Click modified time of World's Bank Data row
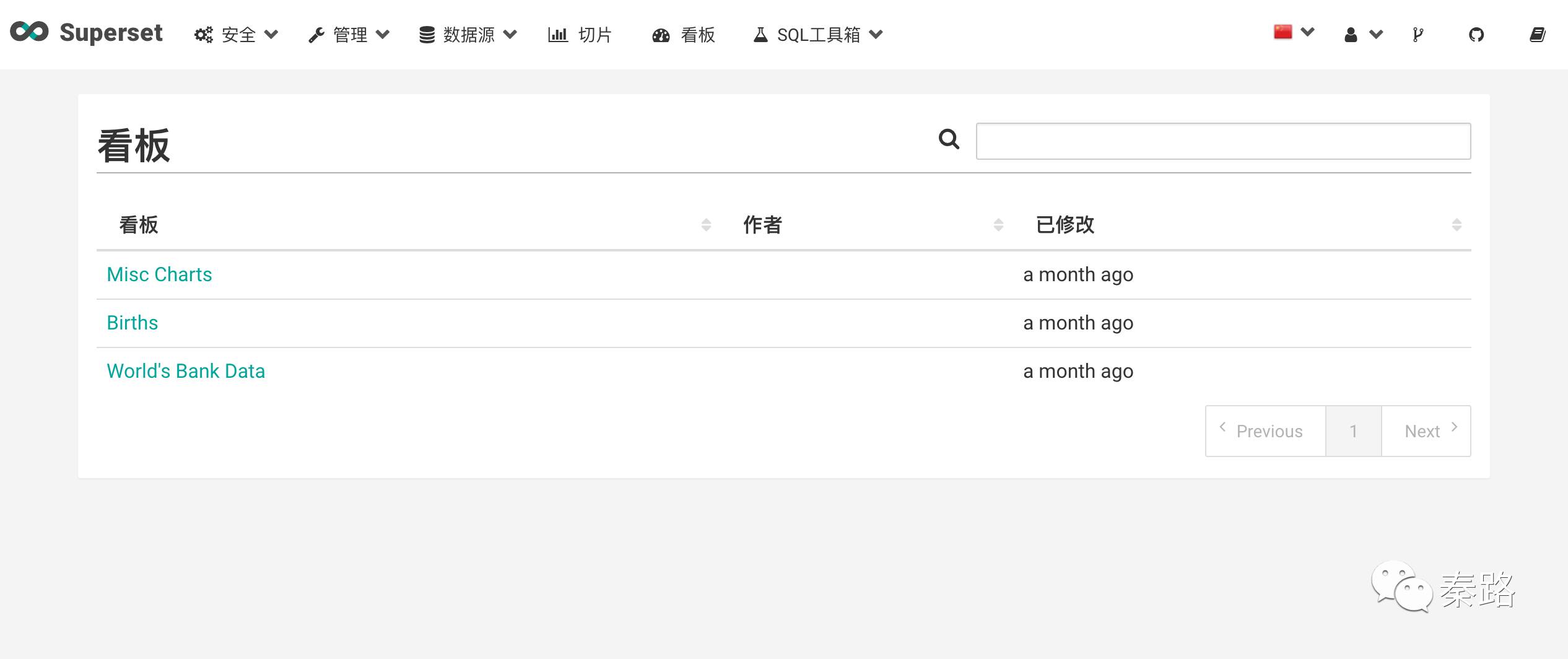 1078,371
